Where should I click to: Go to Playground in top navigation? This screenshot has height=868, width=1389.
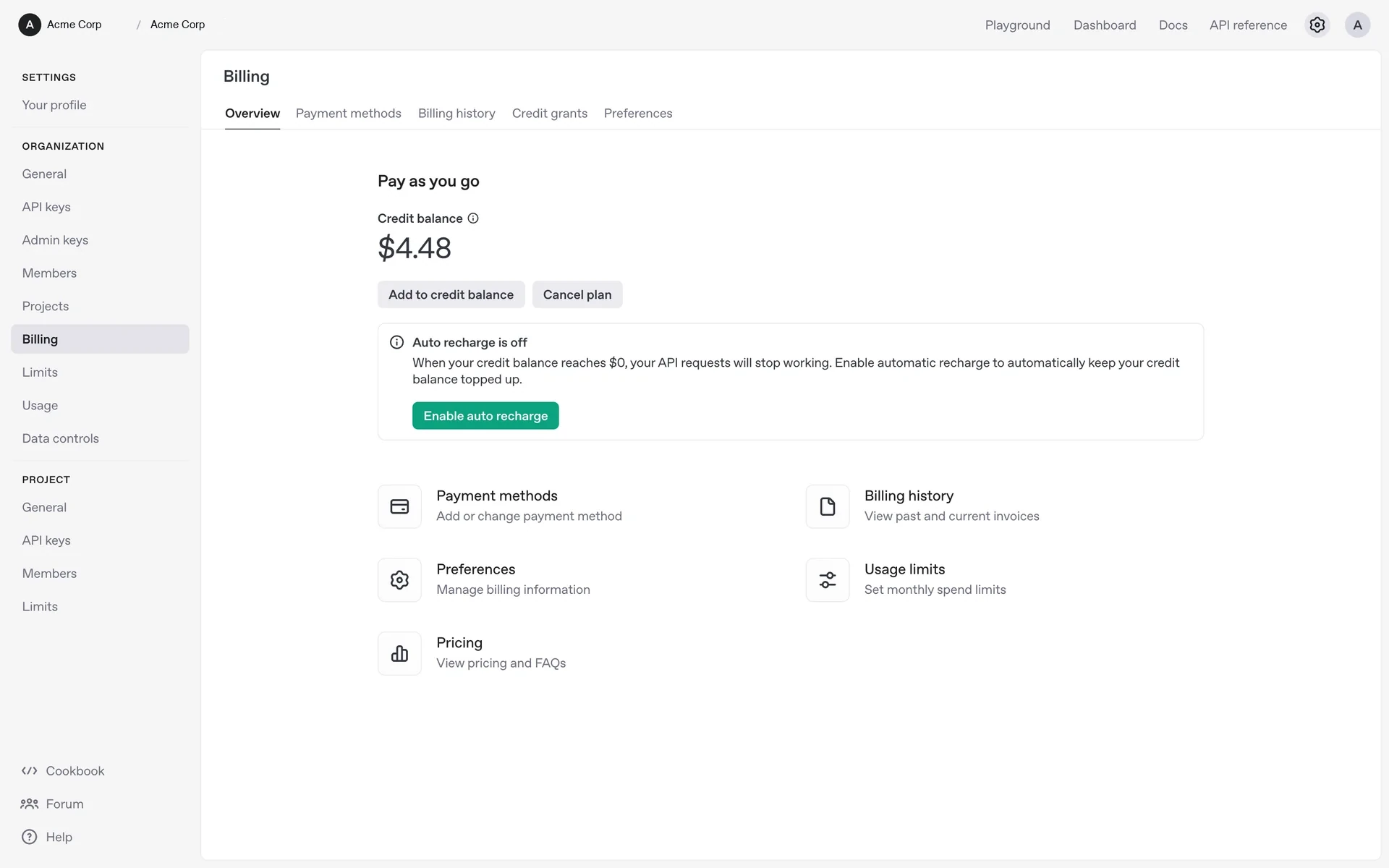point(1018,25)
